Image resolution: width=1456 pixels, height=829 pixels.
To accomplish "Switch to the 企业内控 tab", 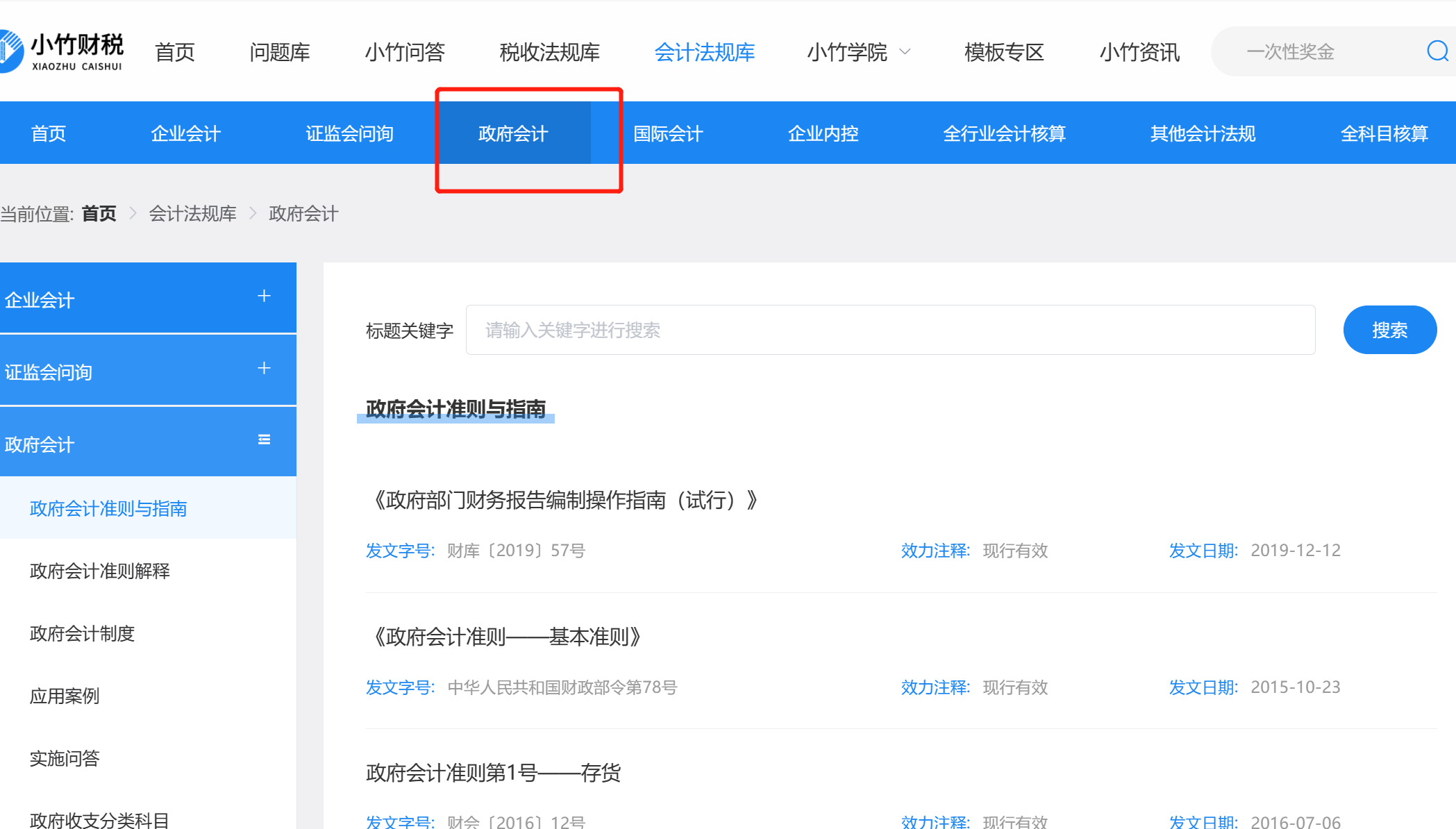I will pos(823,133).
